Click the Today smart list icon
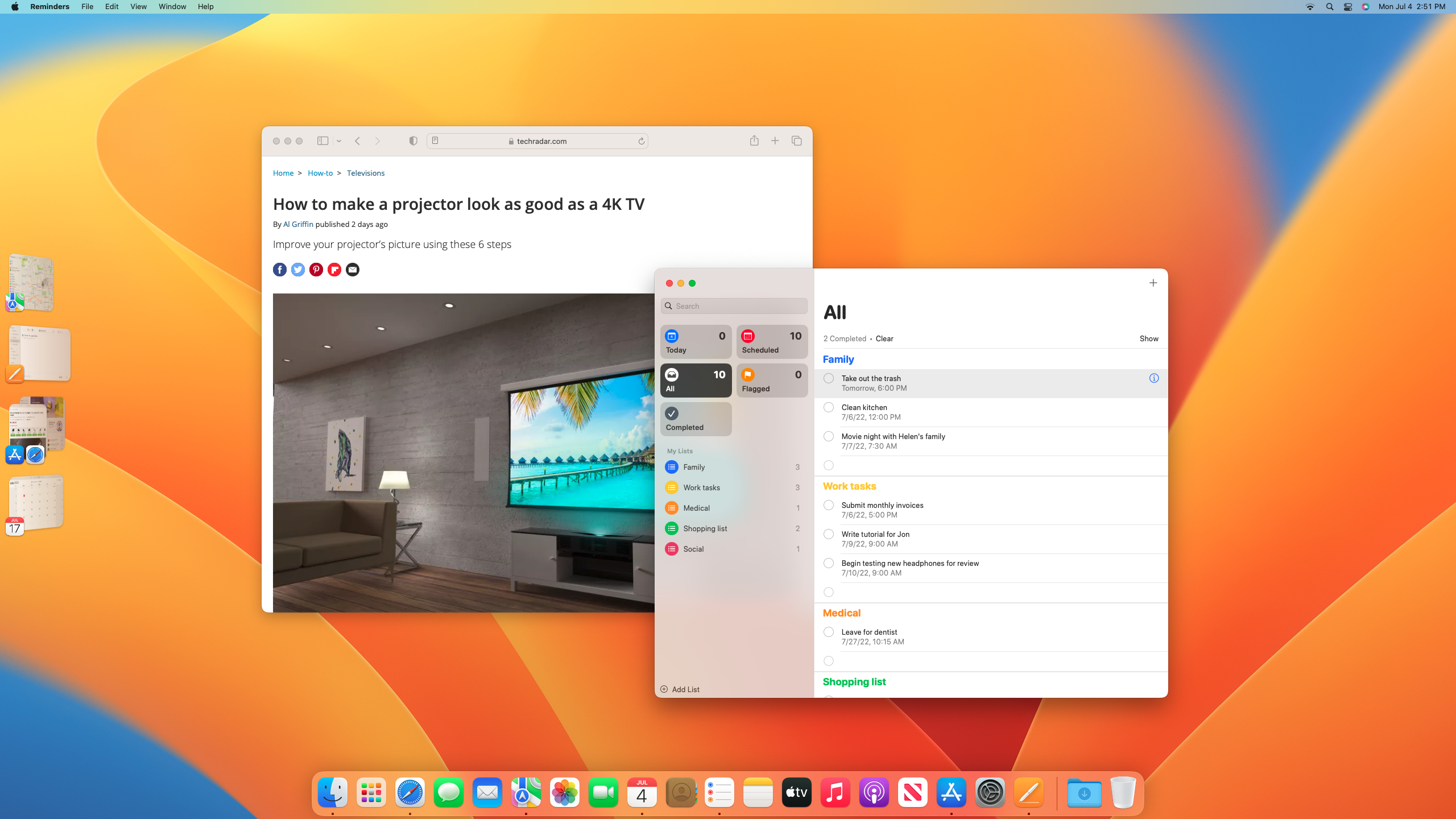Viewport: 1456px width, 819px height. pos(672,336)
